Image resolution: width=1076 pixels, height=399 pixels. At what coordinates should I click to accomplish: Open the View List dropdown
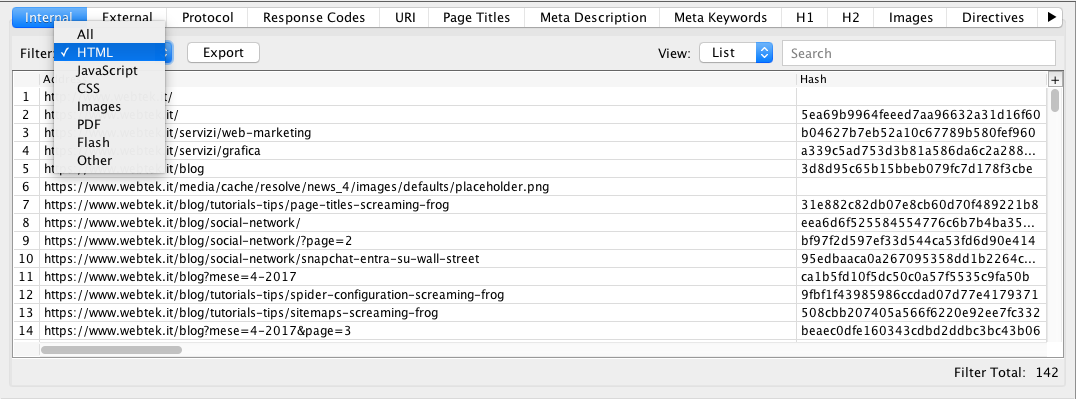point(736,53)
